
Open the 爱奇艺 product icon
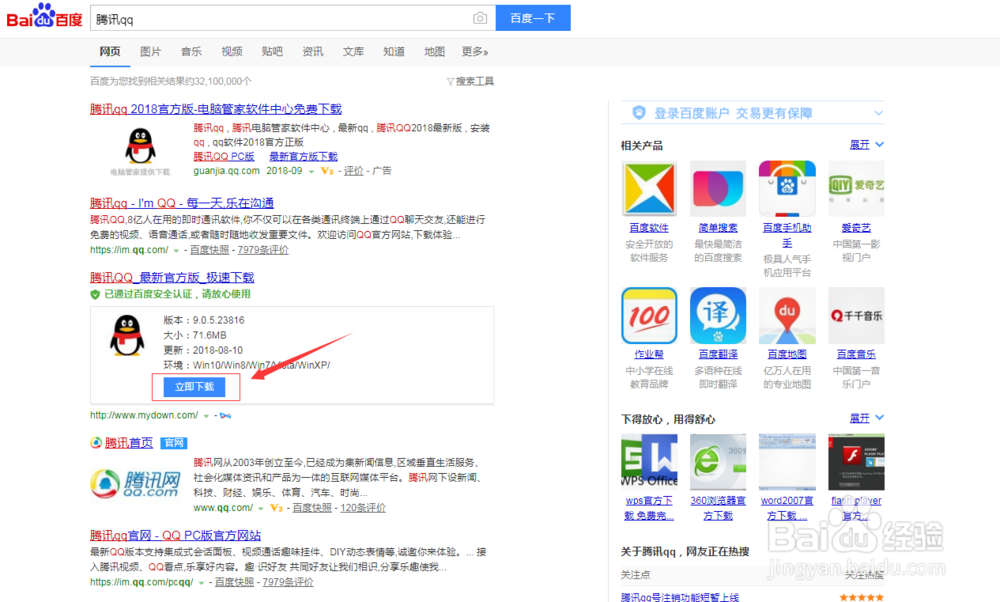pos(856,188)
